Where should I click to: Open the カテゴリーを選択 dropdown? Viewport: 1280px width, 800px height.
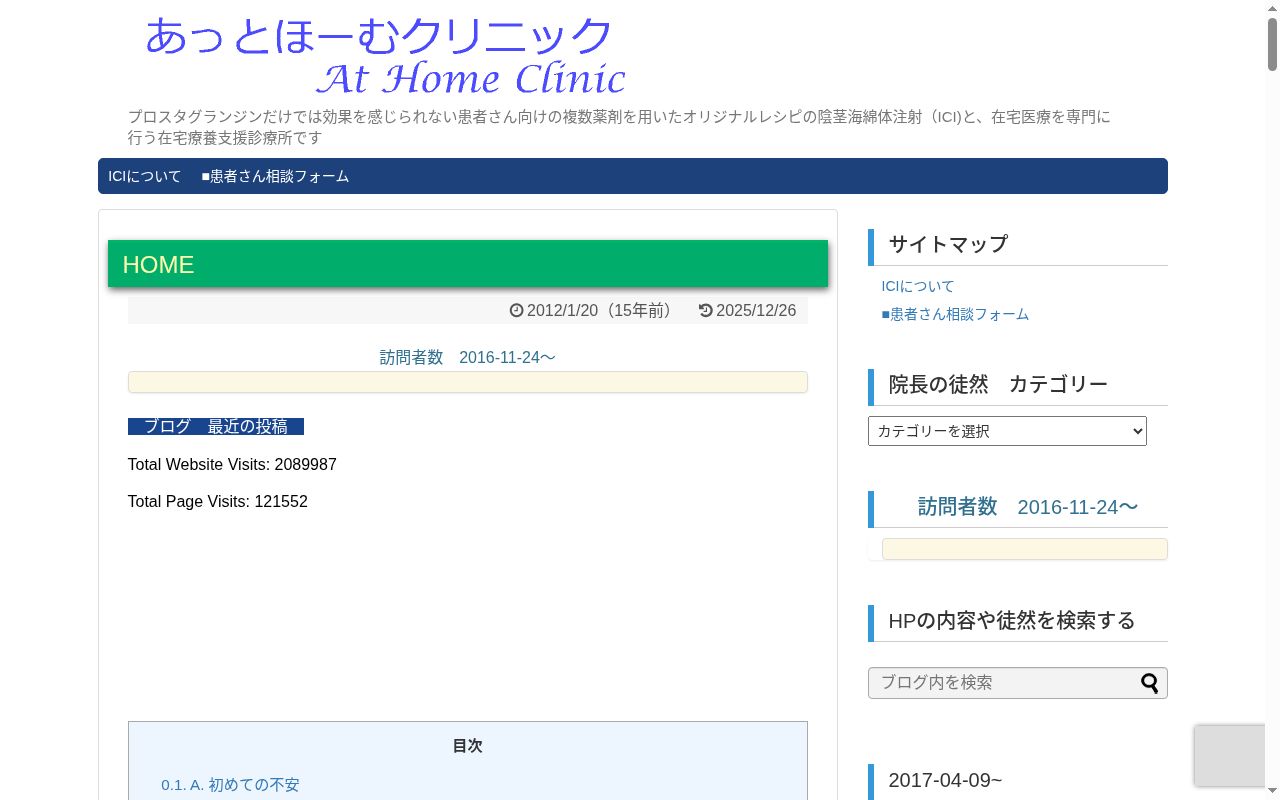(1007, 431)
